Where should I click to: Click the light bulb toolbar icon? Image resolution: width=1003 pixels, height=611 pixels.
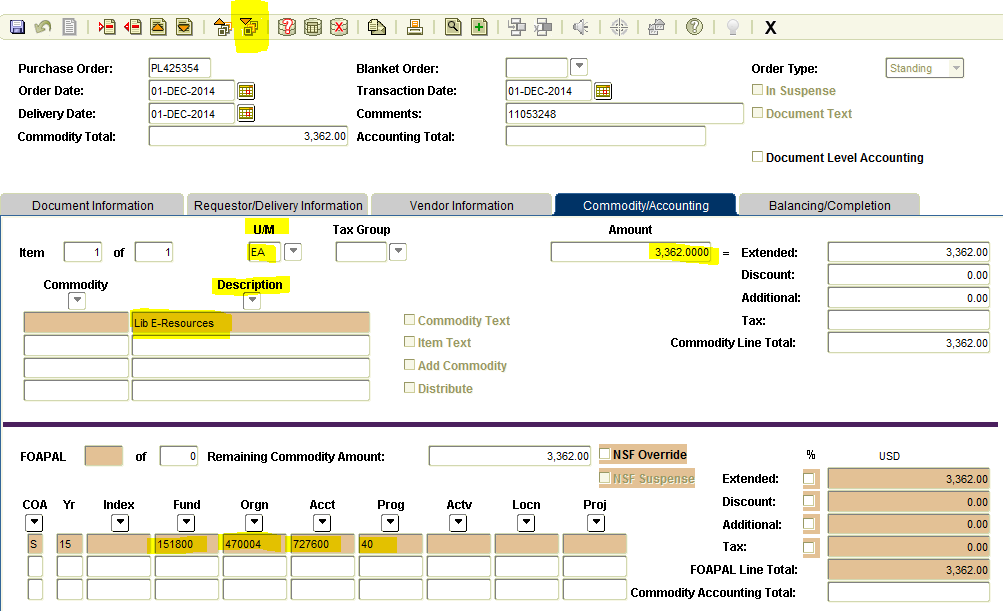click(x=733, y=27)
